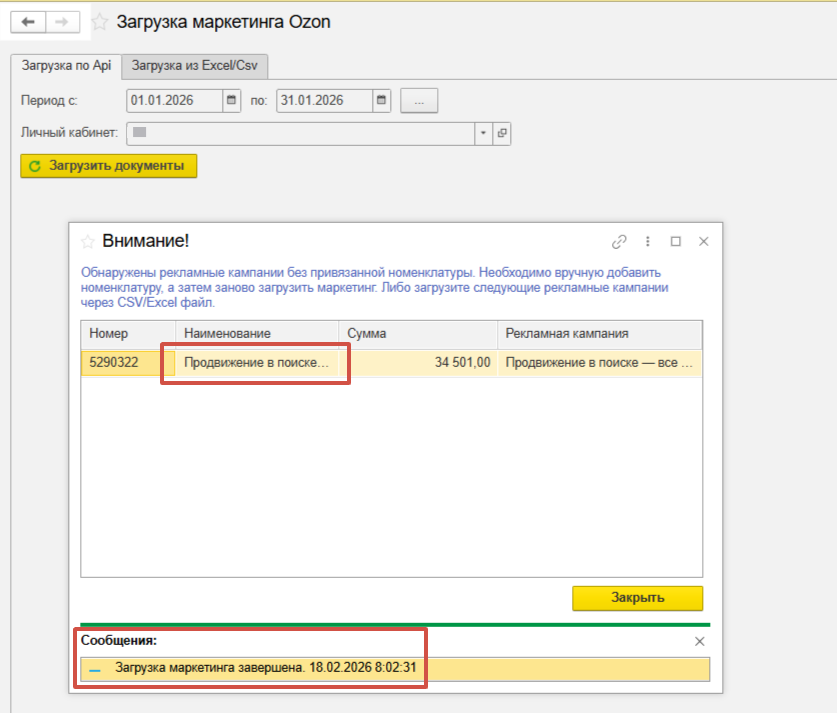Open the selected Личный кабинет record
Image resolution: width=837 pixels, height=713 pixels.
point(502,132)
